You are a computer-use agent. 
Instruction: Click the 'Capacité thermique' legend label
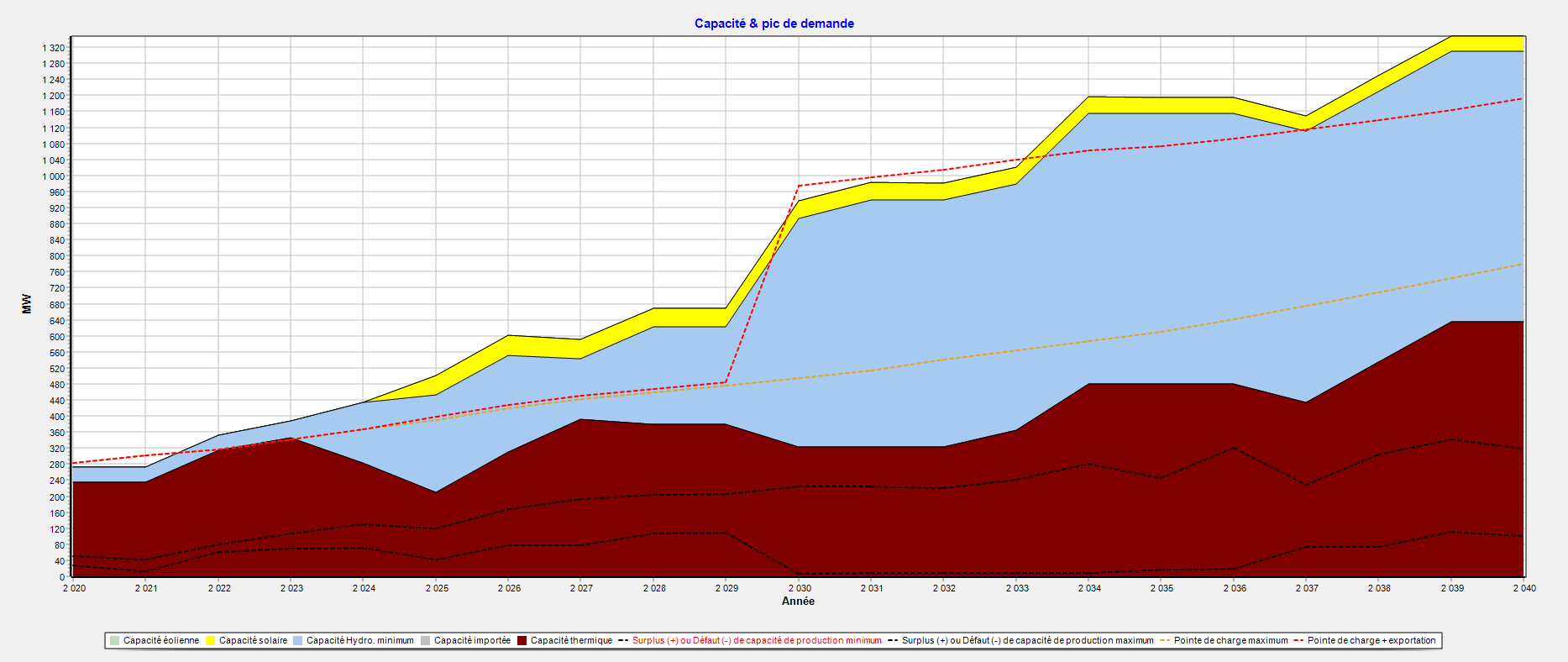pos(571,641)
